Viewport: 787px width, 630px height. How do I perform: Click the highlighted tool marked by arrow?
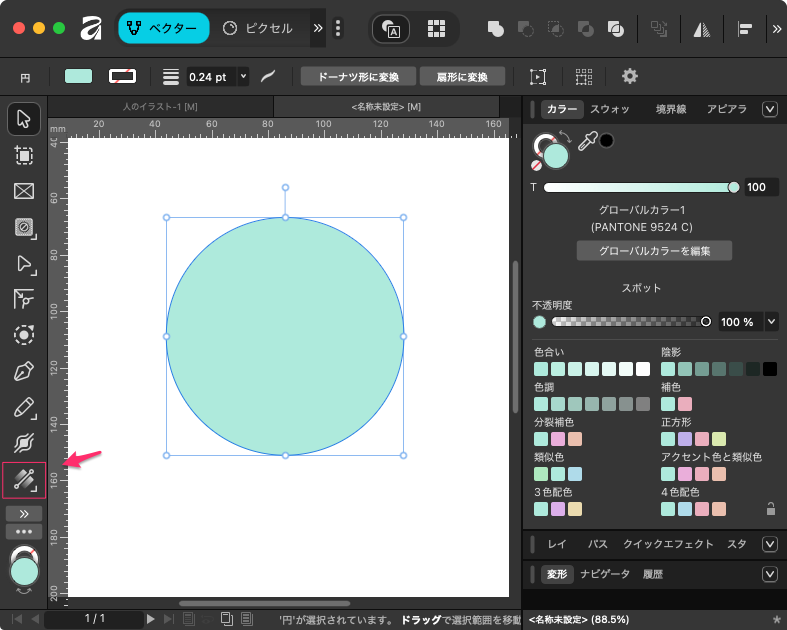(24, 480)
